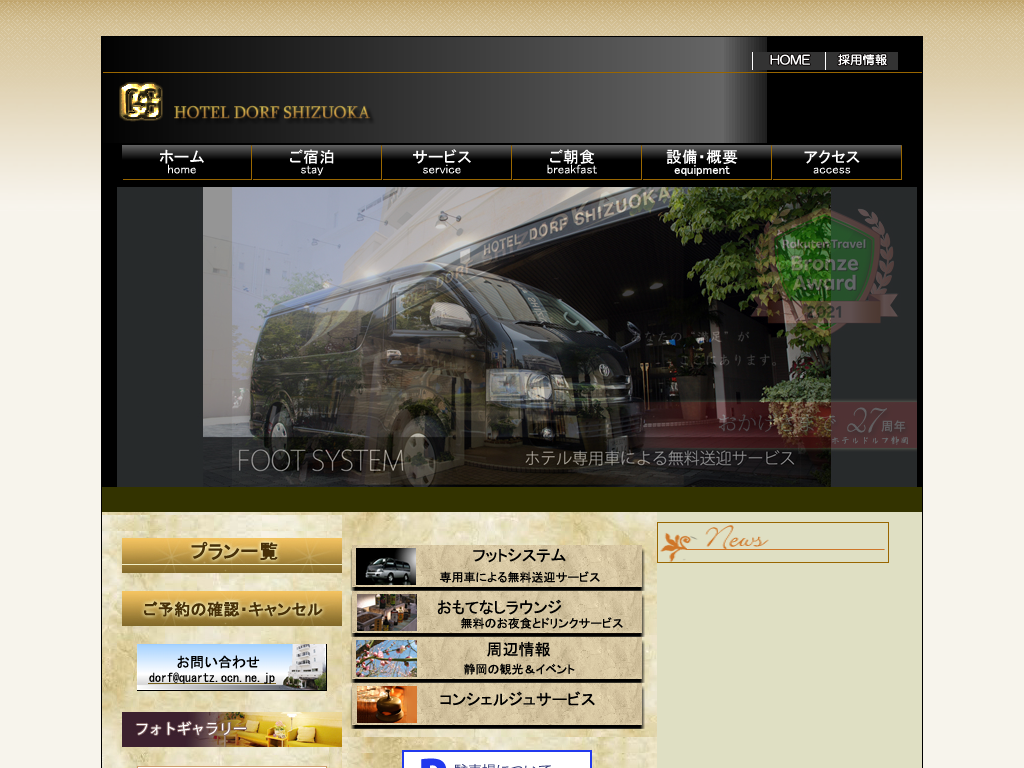Open おもてなしラウンジ evening meal banner
The width and height of the screenshot is (1024, 768).
click(498, 613)
